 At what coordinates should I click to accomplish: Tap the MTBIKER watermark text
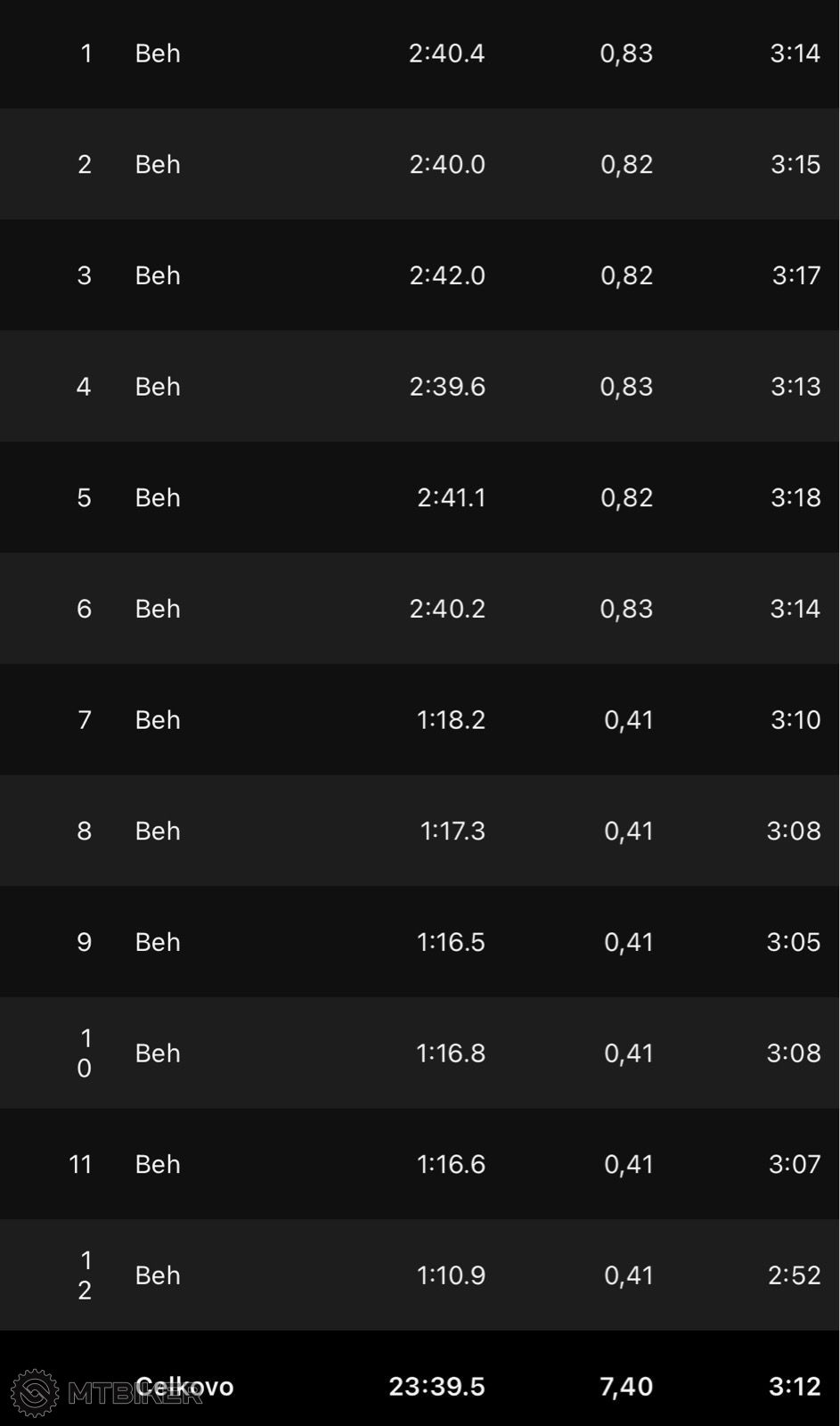point(135,1394)
